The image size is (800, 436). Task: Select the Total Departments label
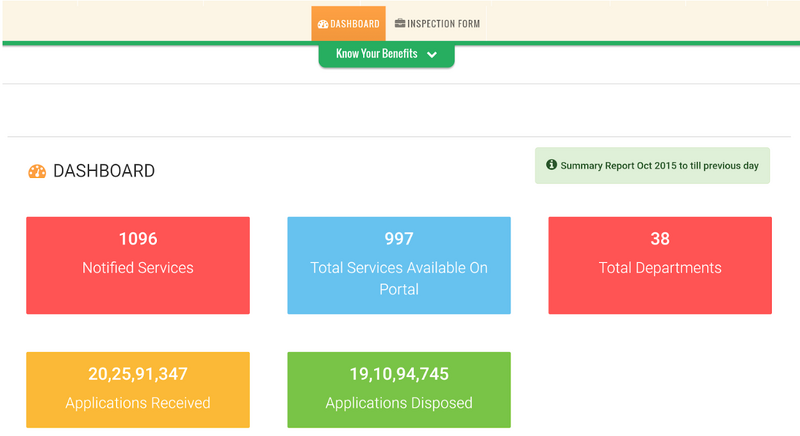point(660,268)
